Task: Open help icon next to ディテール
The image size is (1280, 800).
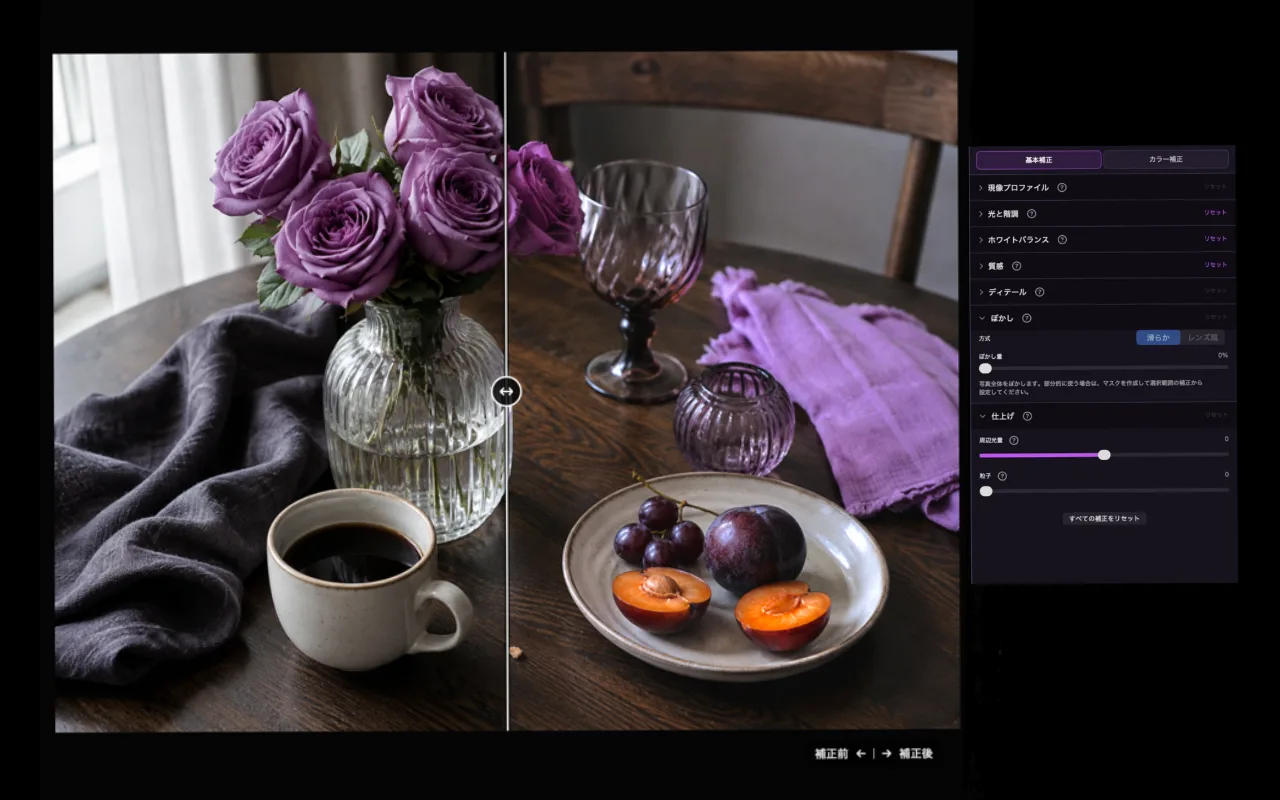Action: click(x=1040, y=292)
